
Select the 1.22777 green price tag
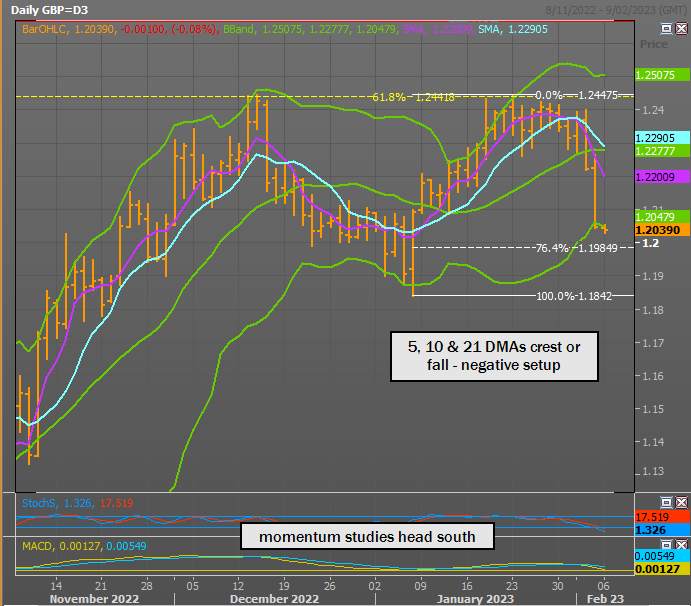click(662, 151)
